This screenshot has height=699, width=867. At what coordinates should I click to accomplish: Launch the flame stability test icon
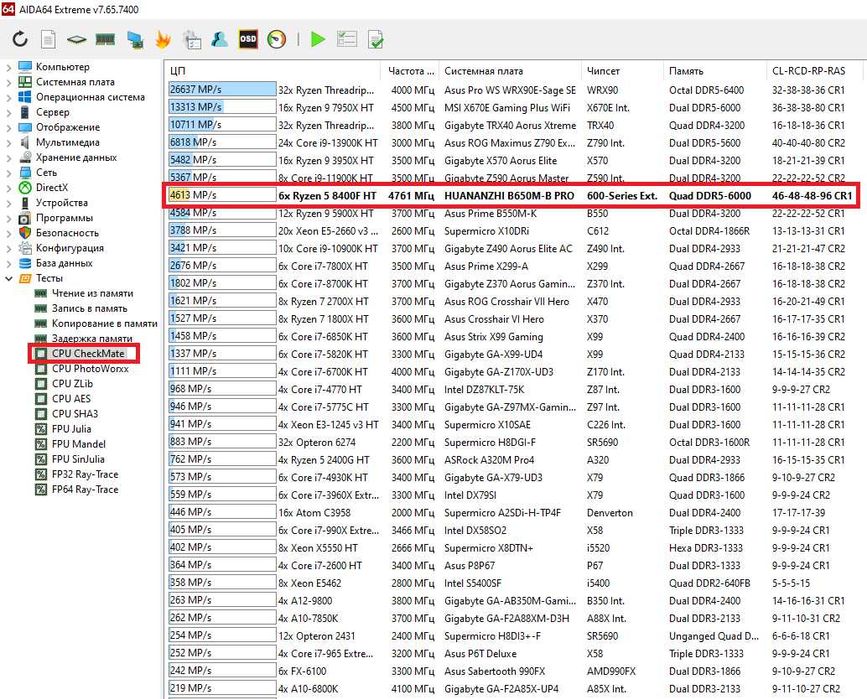(x=163, y=39)
